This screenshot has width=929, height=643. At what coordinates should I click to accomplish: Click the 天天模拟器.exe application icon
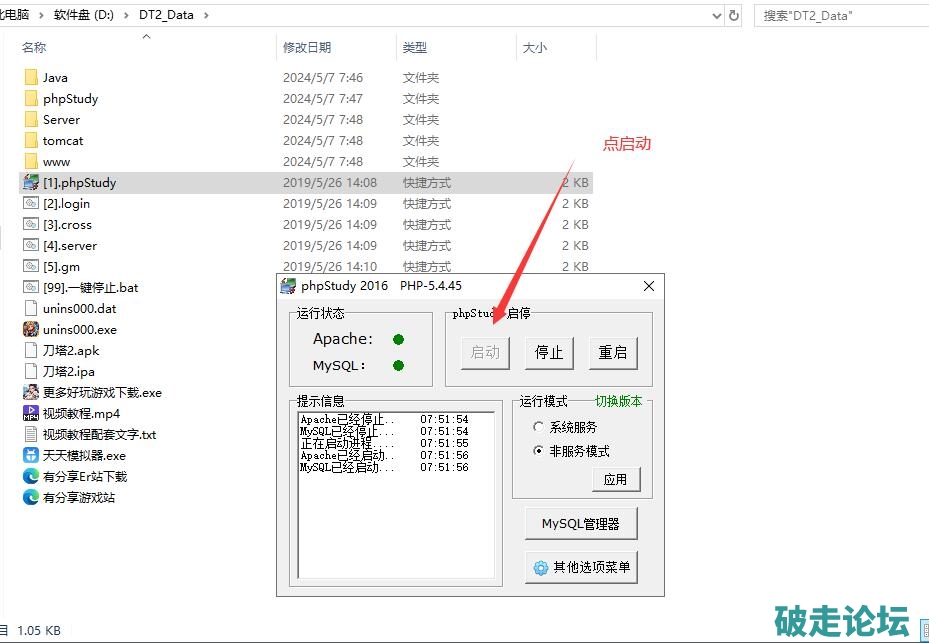pyautogui.click(x=31, y=456)
